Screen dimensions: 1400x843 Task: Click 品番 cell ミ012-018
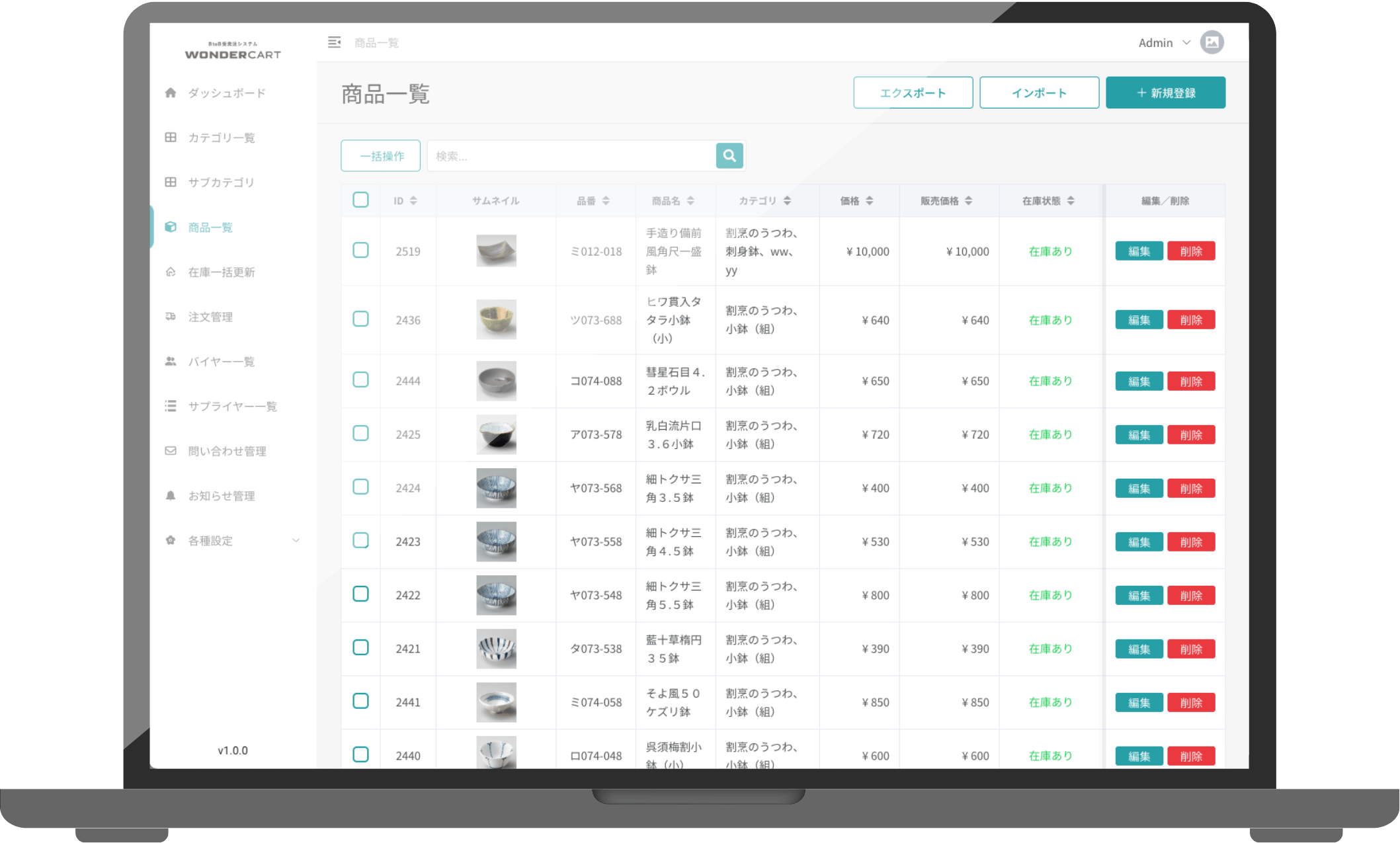596,251
